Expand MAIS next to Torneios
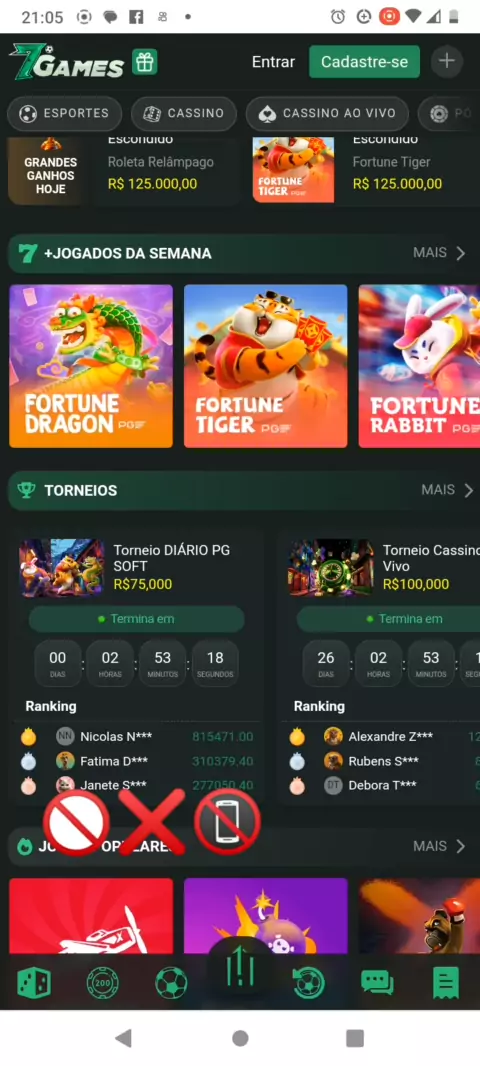The image size is (480, 1066). (x=447, y=490)
